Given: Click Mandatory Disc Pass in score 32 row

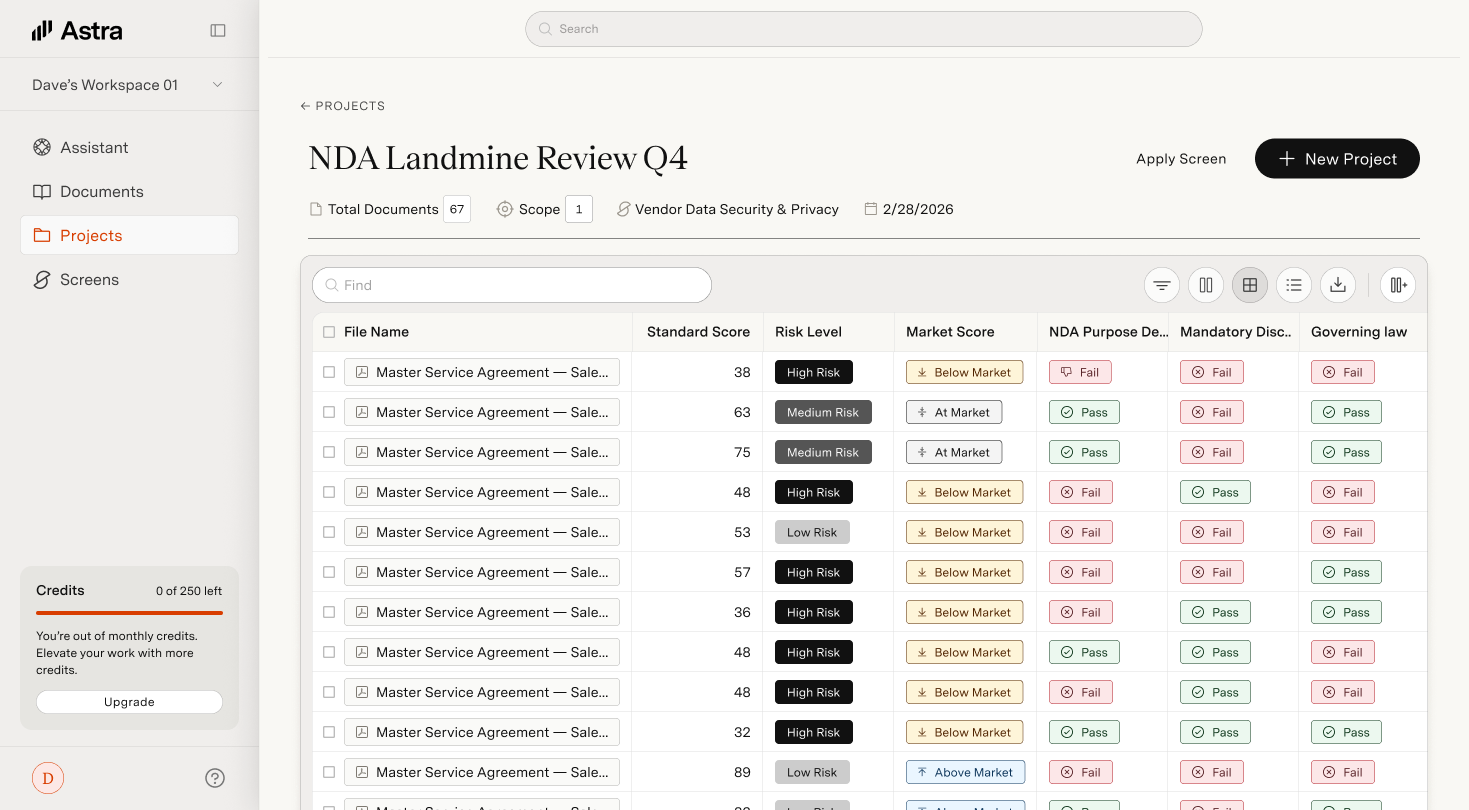Looking at the screenshot, I should (x=1215, y=732).
